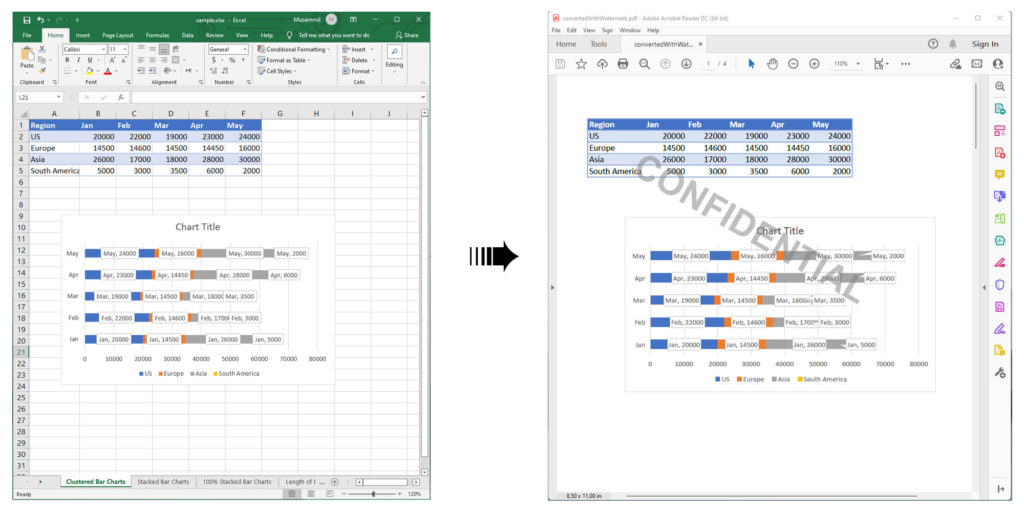Viewport: 1024px width, 512px height.
Task: Toggle Italic formatting in Excel
Action: point(78,60)
